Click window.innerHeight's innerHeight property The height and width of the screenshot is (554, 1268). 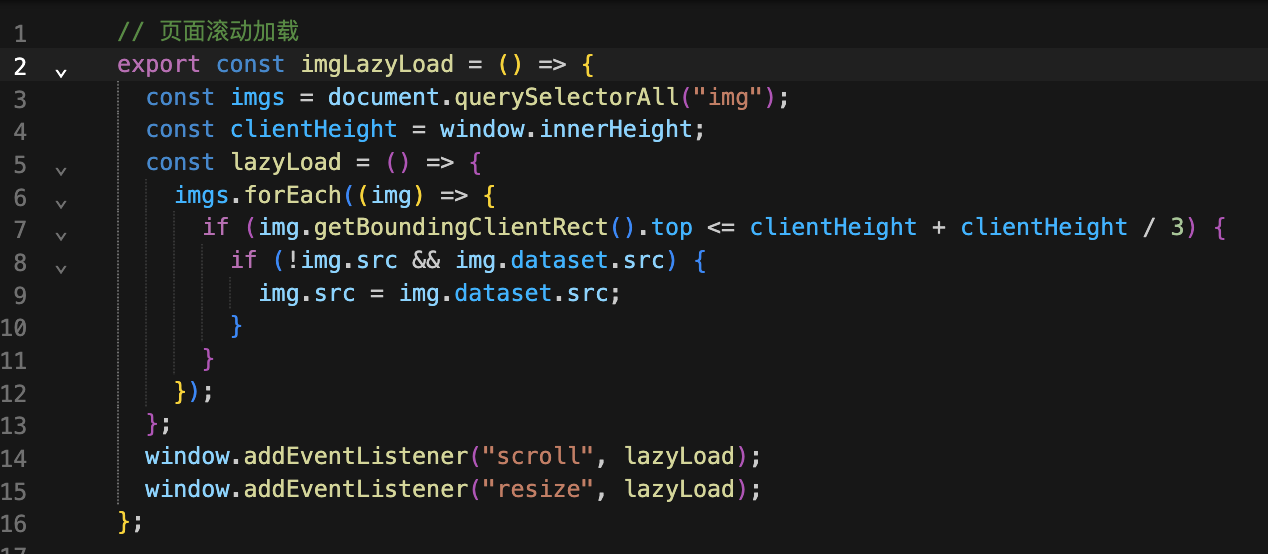coord(616,130)
